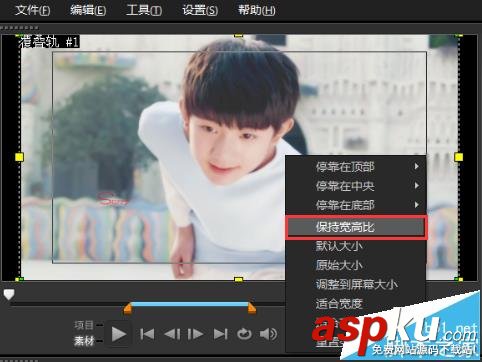482x362 pixels.
Task: Click the Play button
Action: click(x=119, y=334)
